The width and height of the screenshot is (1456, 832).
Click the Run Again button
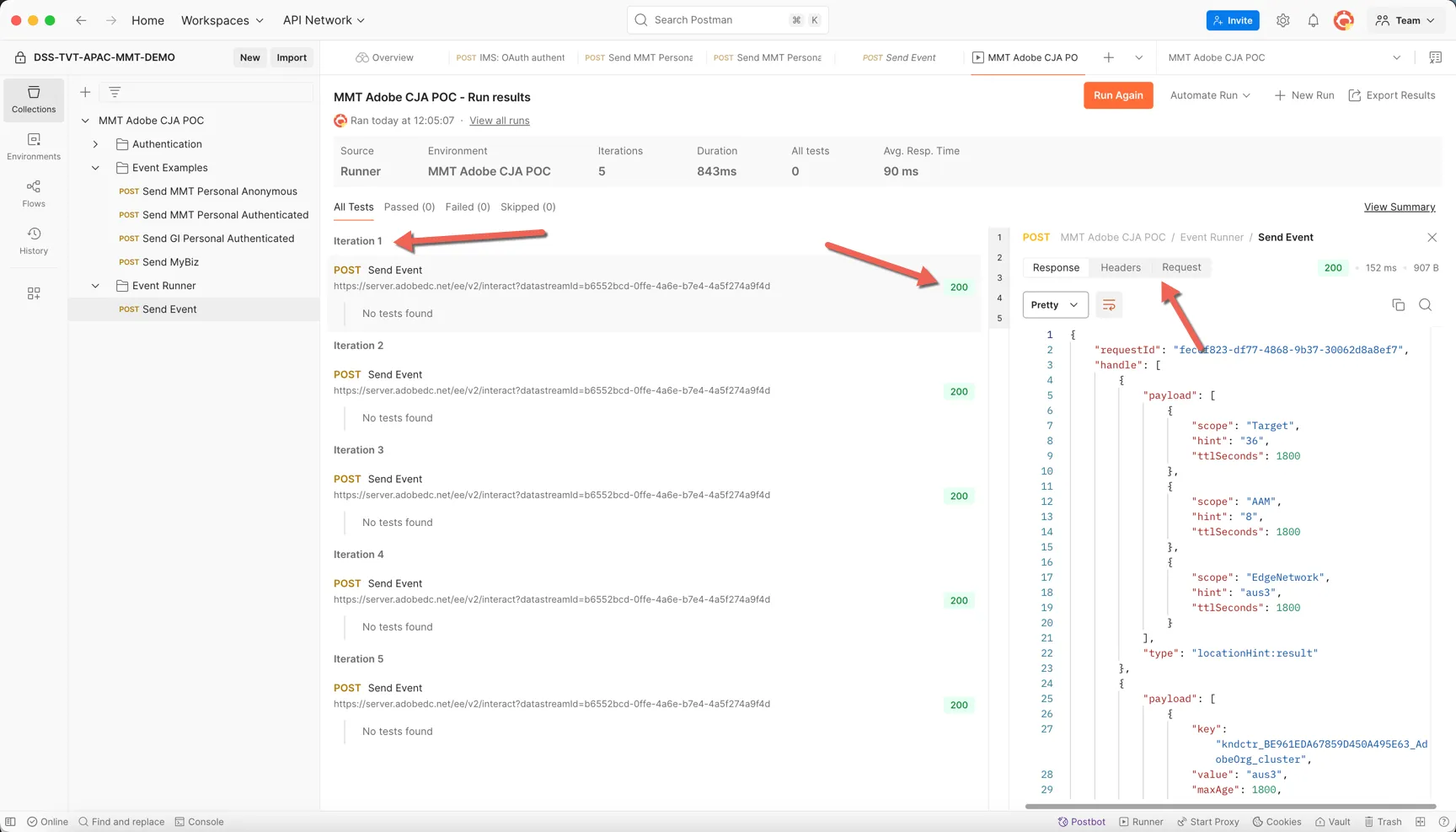(x=1118, y=95)
